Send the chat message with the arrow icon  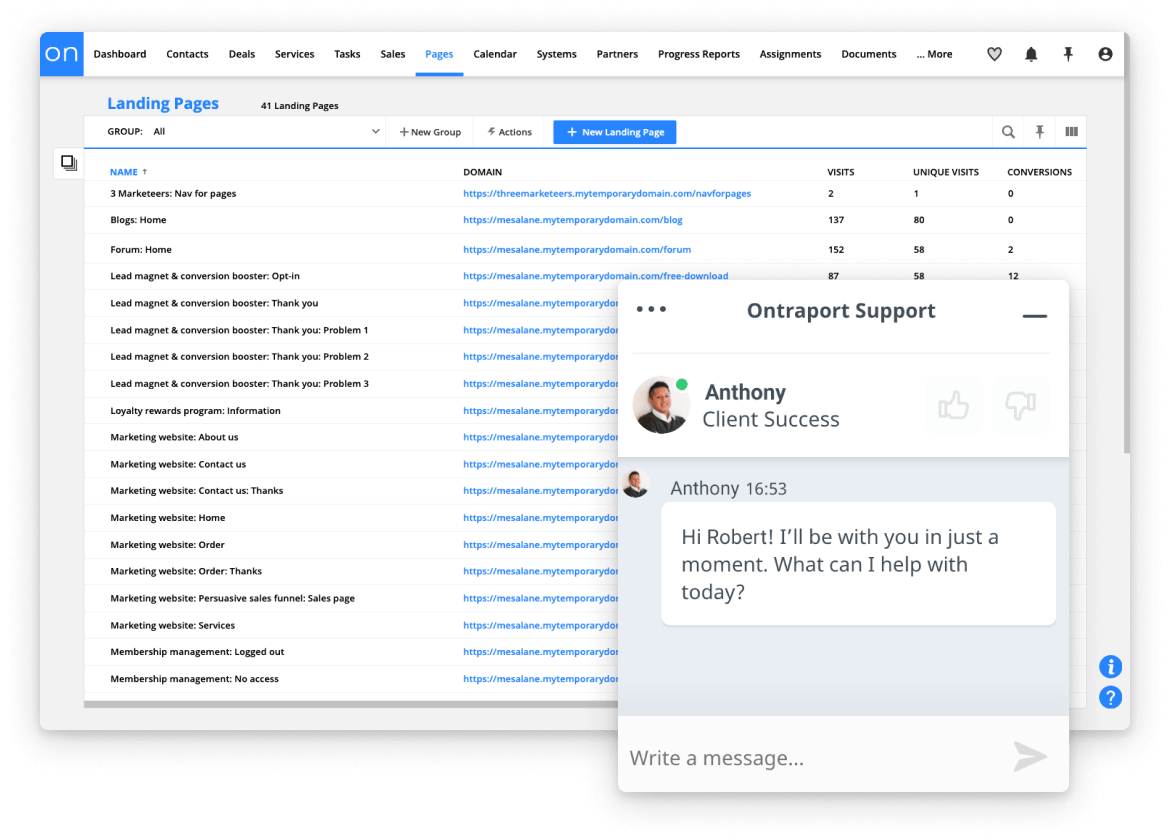click(1030, 758)
